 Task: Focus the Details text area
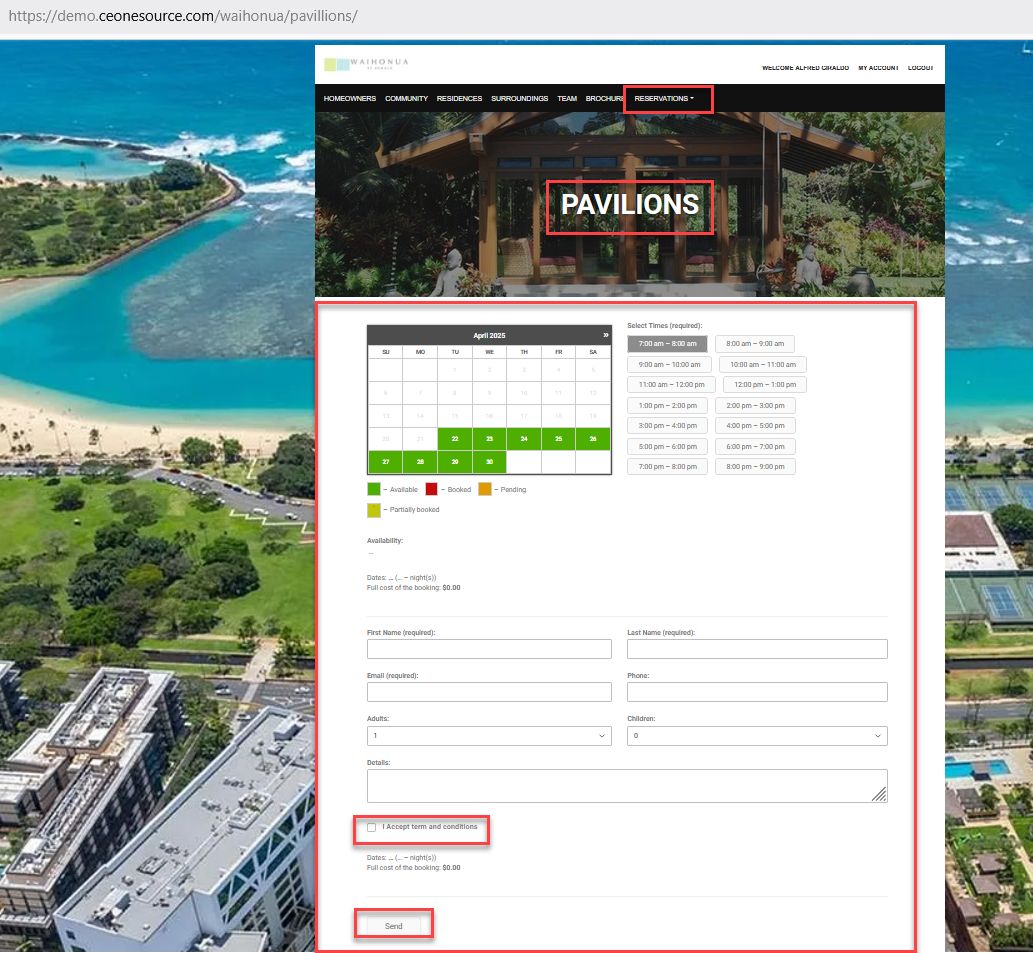click(x=626, y=785)
